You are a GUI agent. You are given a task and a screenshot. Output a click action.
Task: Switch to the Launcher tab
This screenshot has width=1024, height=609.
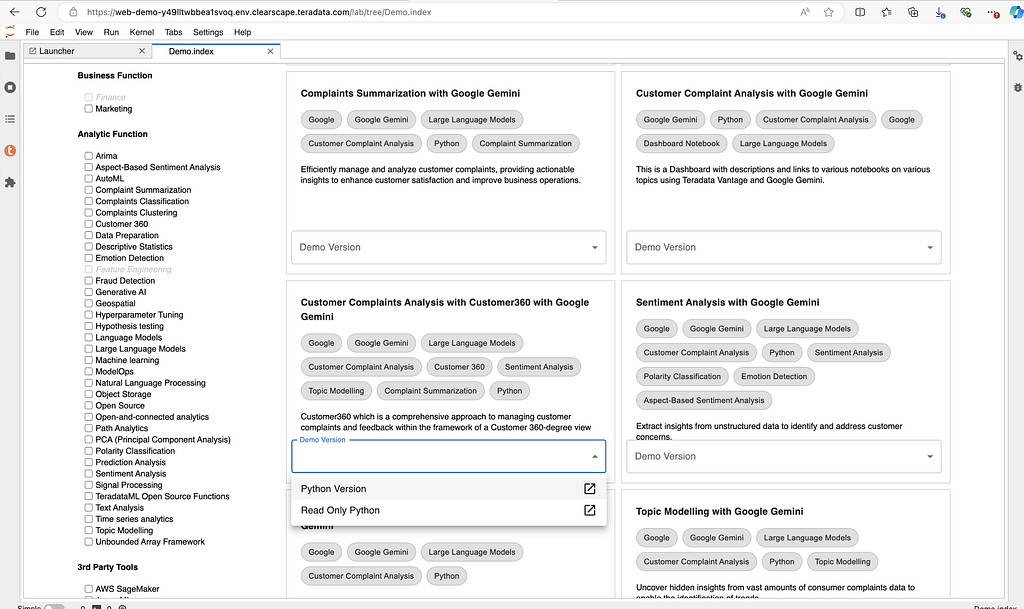coord(87,51)
